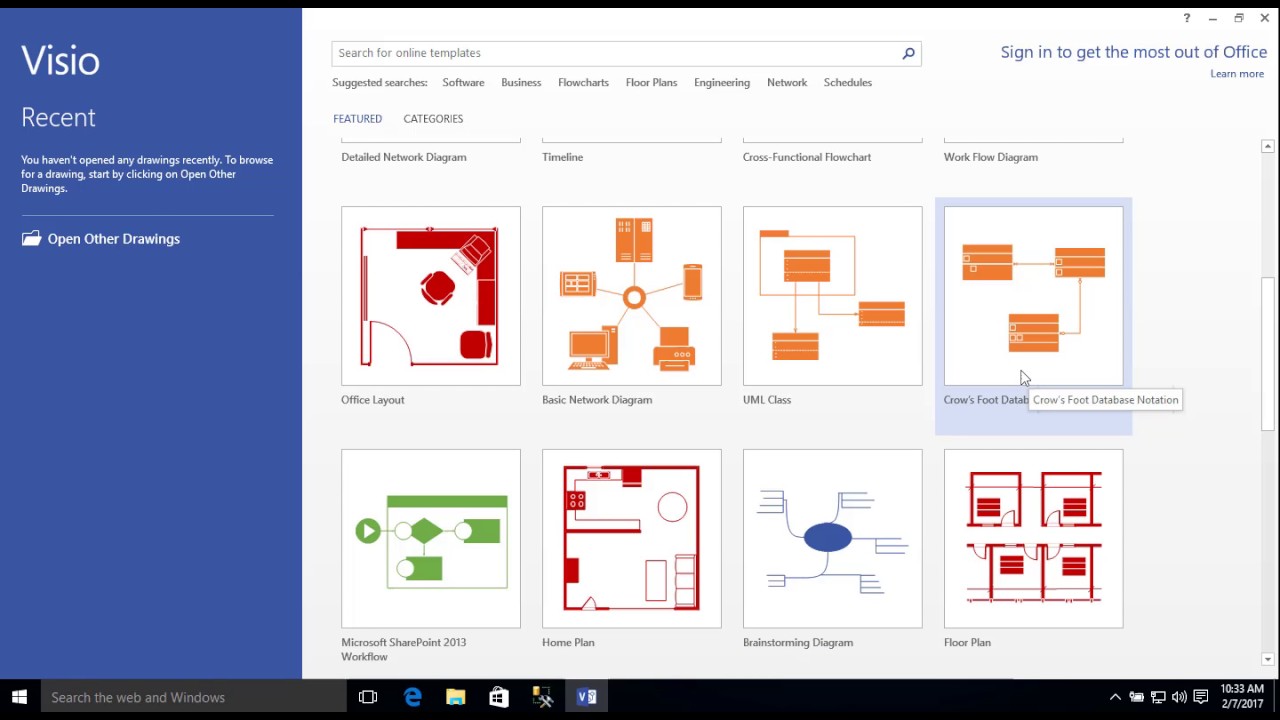Click the Detailed Network Diagram label
The height and width of the screenshot is (720, 1280).
pos(404,157)
